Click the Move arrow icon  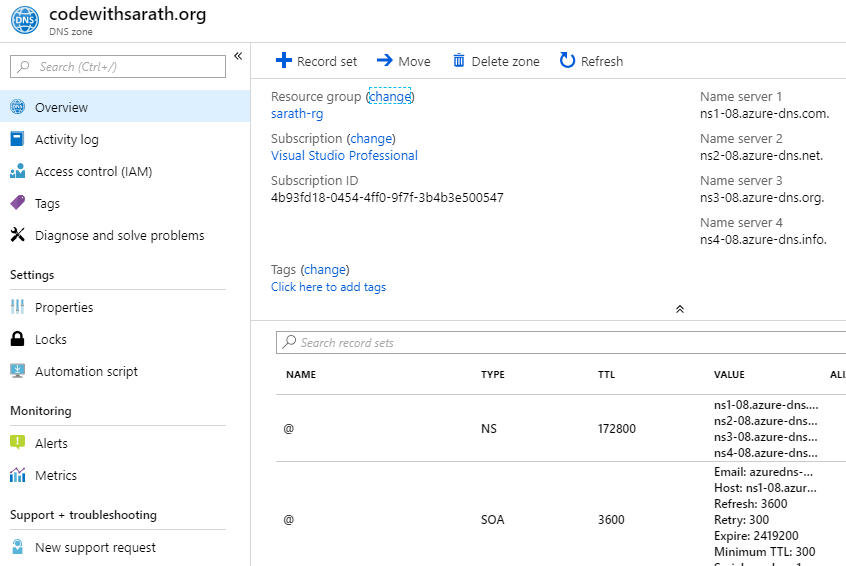tap(385, 61)
